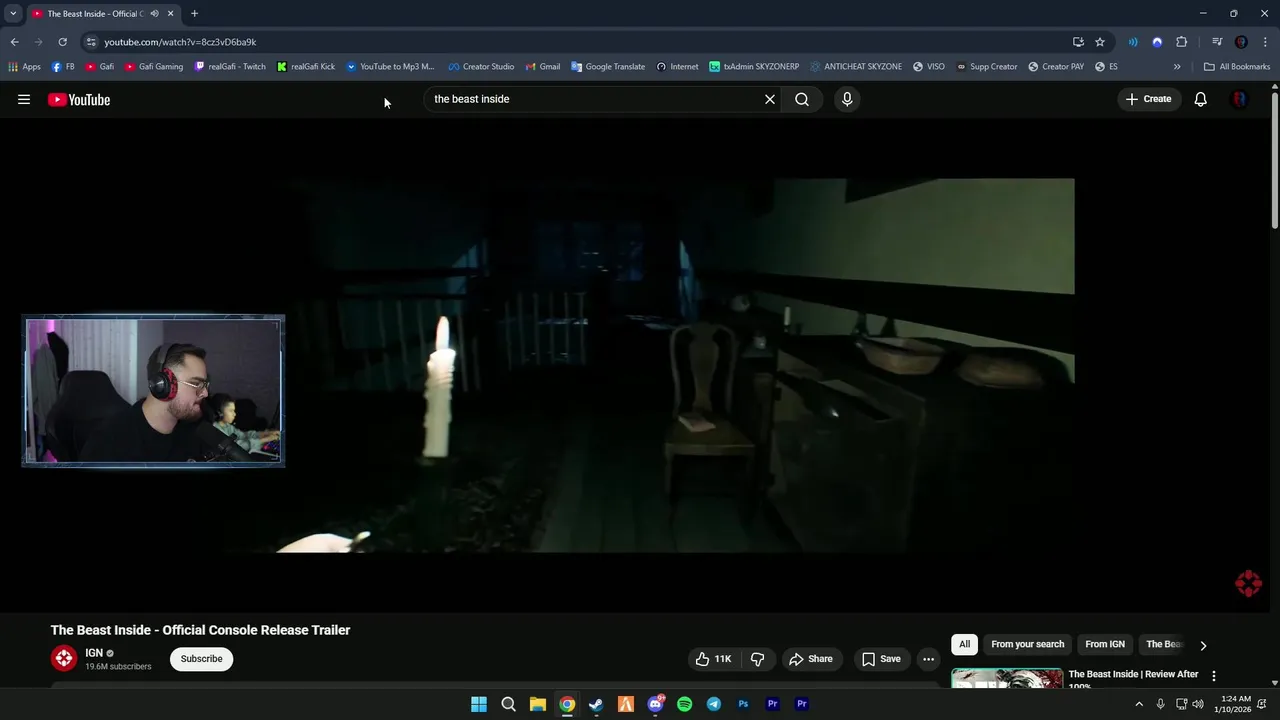Open the Chrome extensions puzzle icon
Viewport: 1280px width, 720px height.
click(1182, 42)
